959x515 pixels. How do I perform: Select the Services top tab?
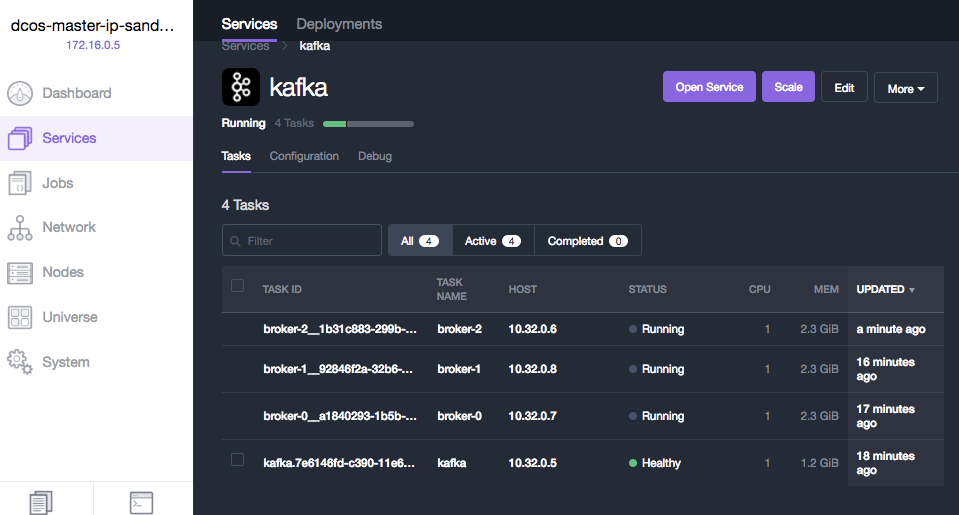pyautogui.click(x=249, y=24)
